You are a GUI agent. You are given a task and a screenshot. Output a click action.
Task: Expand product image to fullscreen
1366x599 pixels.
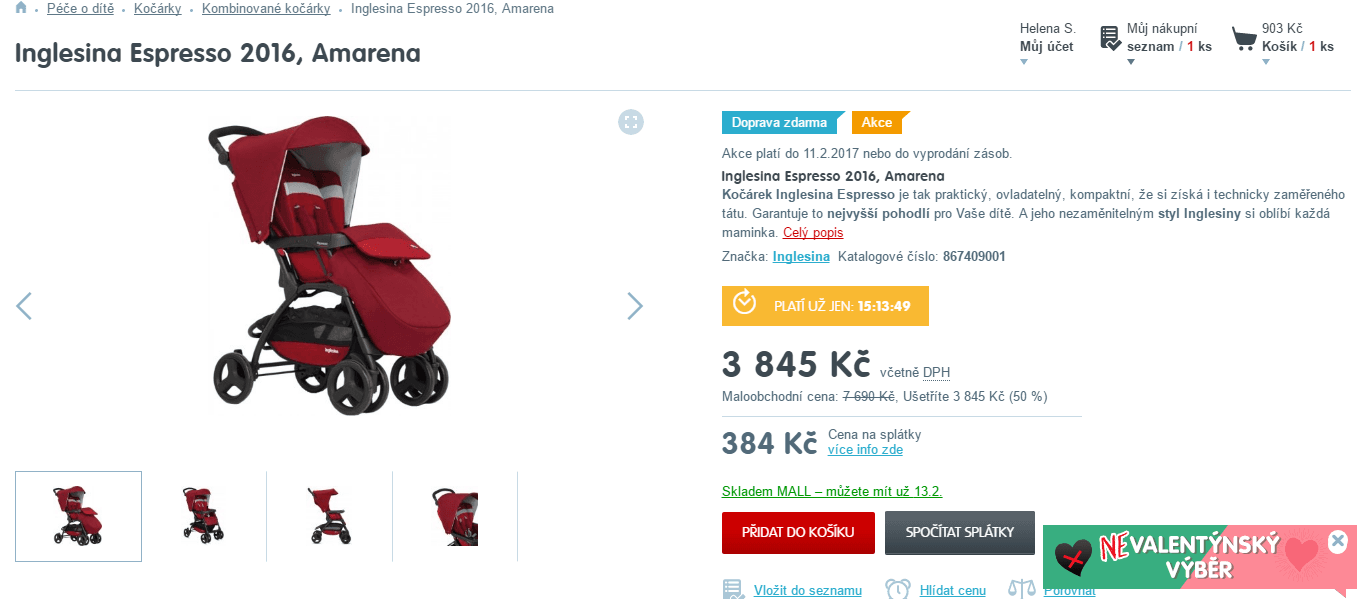click(x=631, y=122)
